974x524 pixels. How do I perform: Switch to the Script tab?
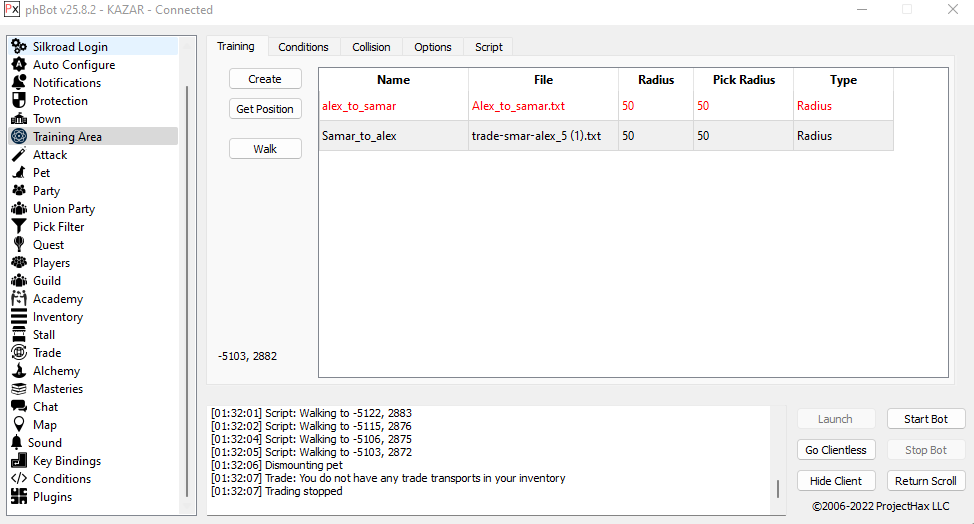(x=489, y=47)
